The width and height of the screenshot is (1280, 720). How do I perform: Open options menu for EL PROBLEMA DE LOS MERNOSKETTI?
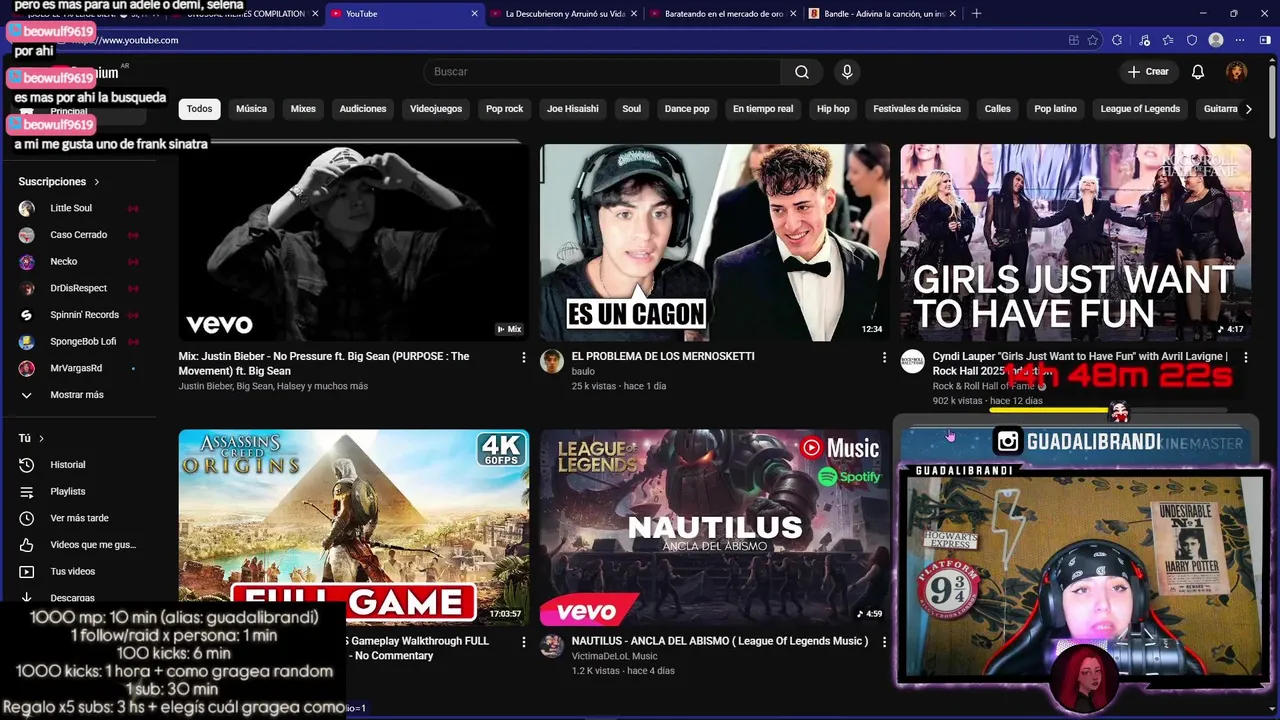[884, 357]
